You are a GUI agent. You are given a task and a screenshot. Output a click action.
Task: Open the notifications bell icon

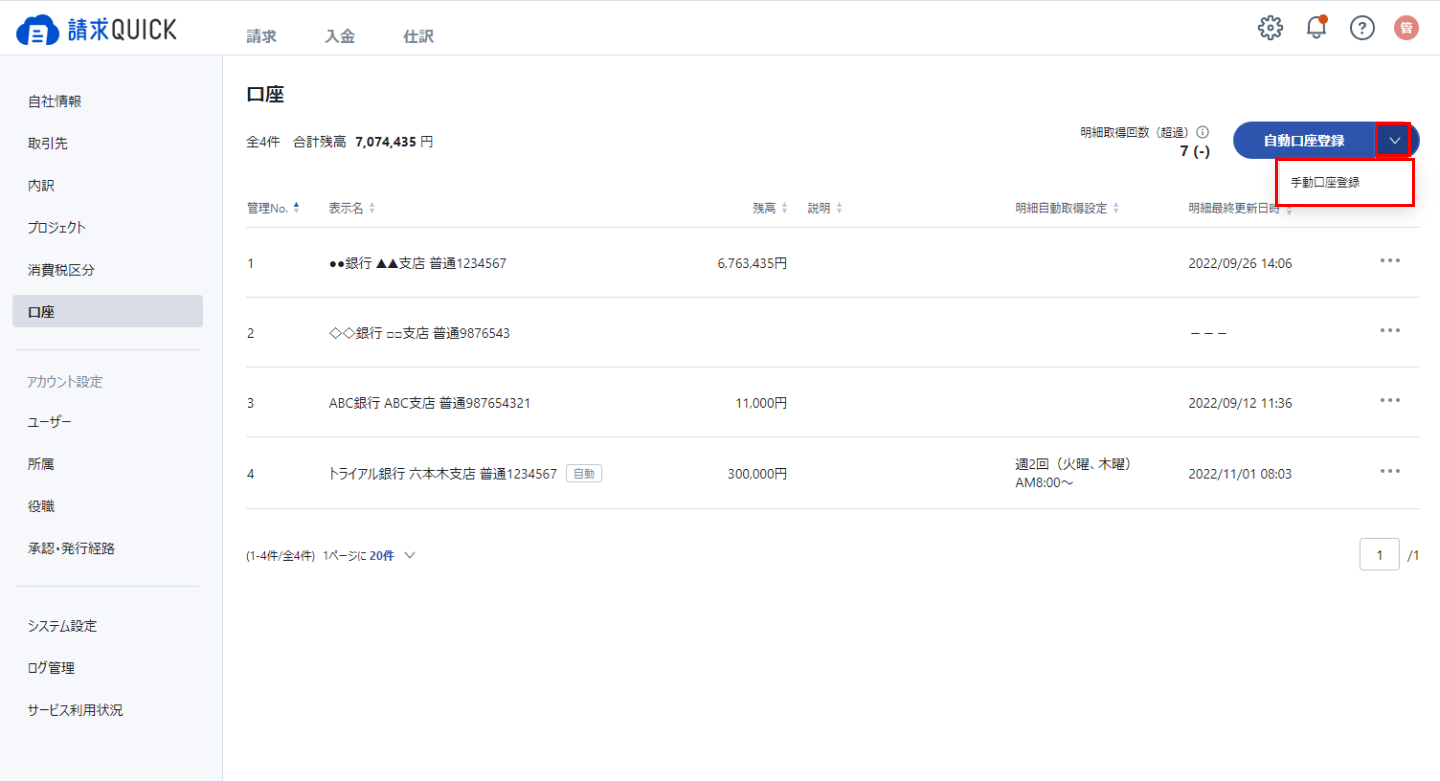pos(1317,28)
